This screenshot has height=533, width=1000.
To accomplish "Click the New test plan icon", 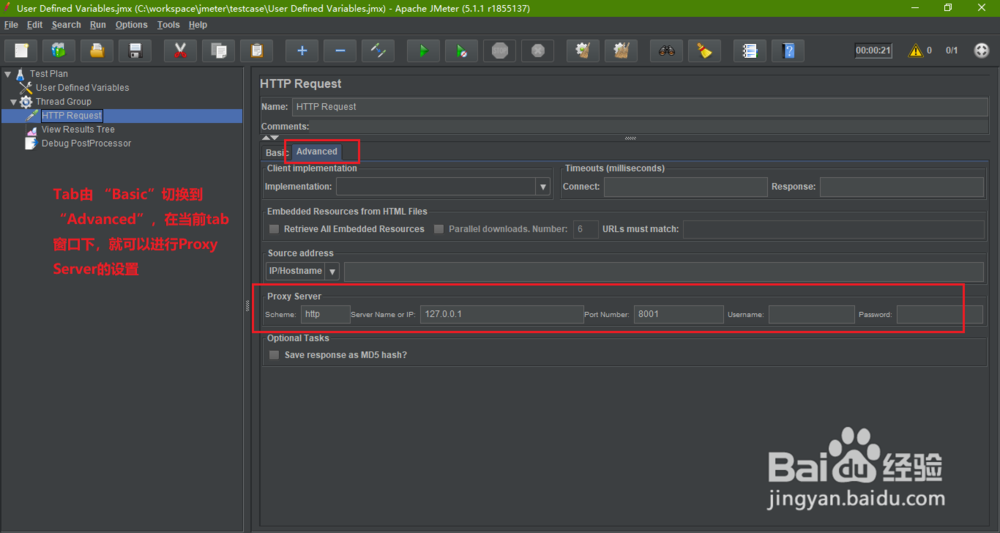I will coord(22,51).
